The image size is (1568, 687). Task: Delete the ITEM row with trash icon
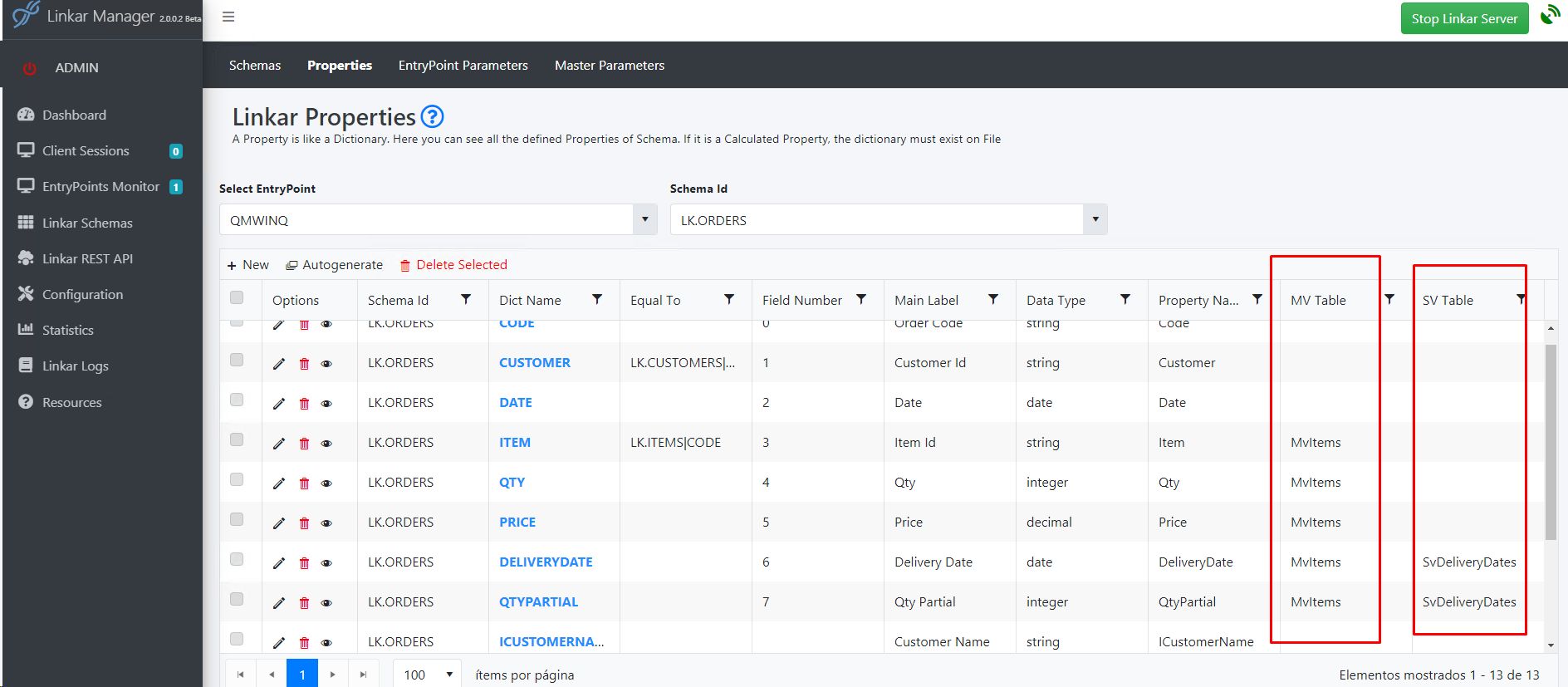304,443
